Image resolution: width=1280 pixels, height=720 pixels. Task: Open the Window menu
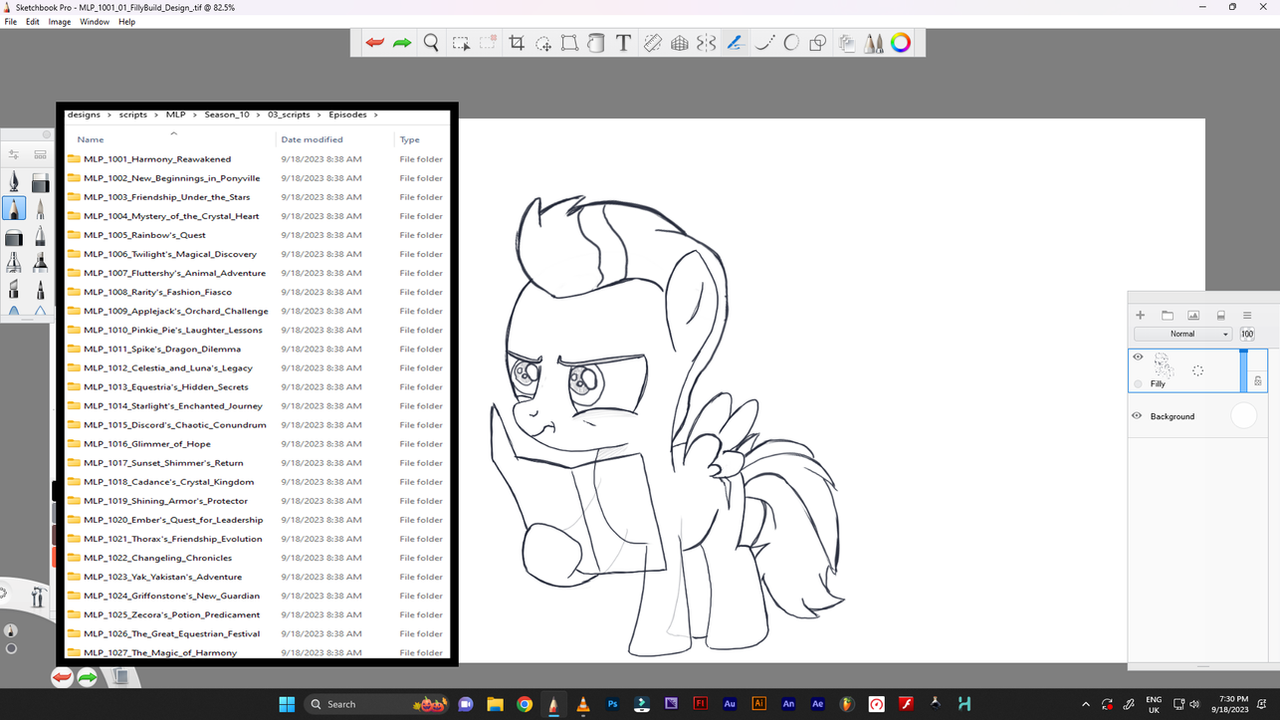click(95, 21)
